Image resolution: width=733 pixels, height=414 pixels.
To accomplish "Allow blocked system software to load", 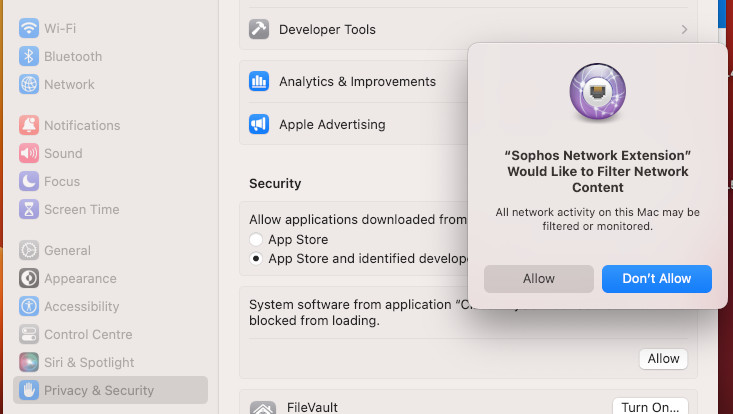I will pyautogui.click(x=663, y=359).
